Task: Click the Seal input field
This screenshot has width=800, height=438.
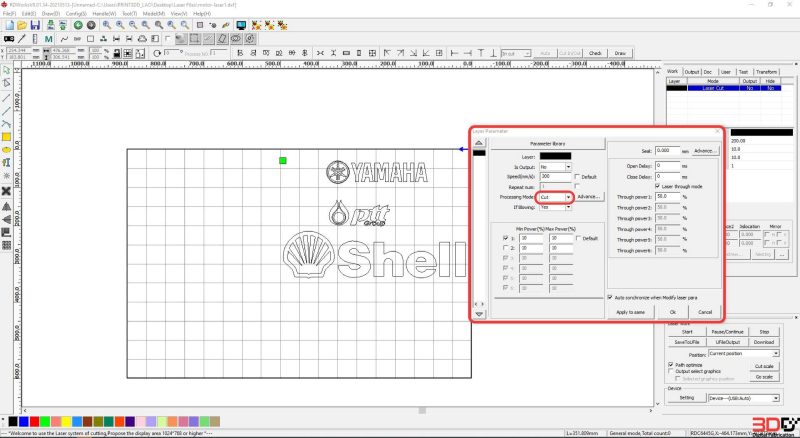Action: 668,151
